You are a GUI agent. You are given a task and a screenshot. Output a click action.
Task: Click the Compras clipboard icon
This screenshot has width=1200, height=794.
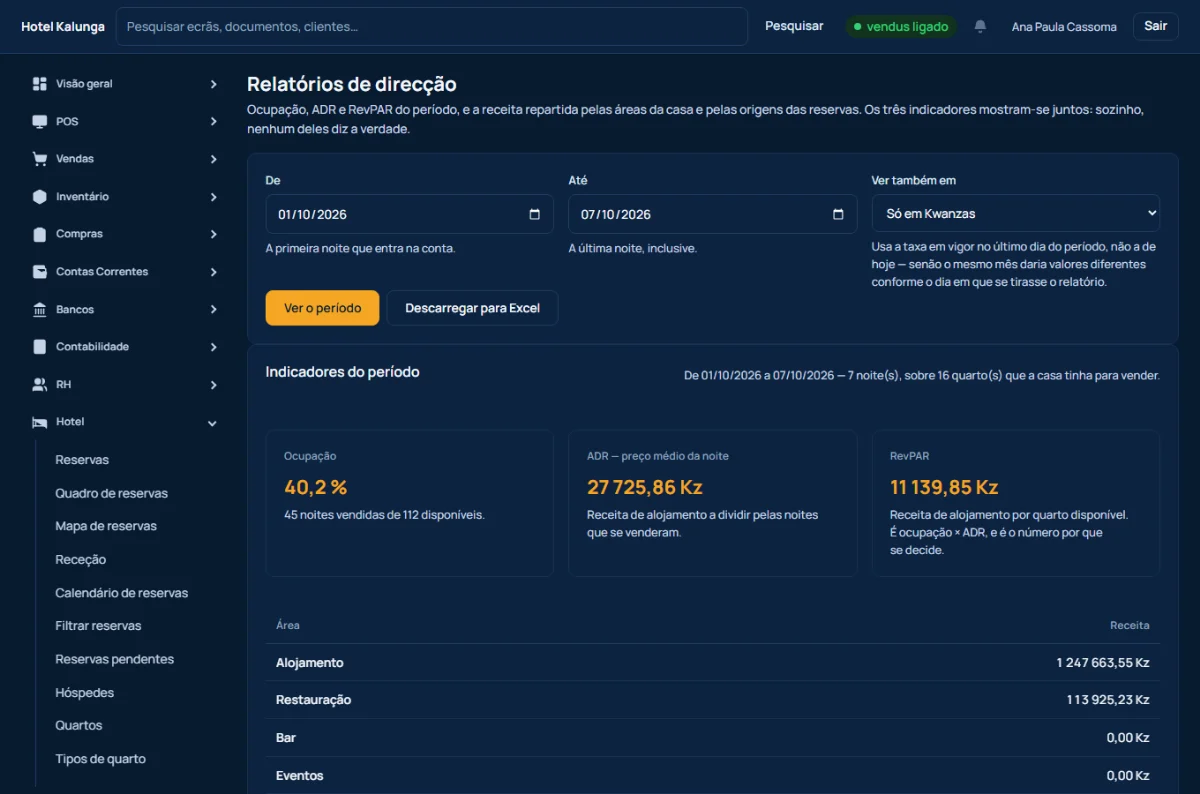point(40,234)
